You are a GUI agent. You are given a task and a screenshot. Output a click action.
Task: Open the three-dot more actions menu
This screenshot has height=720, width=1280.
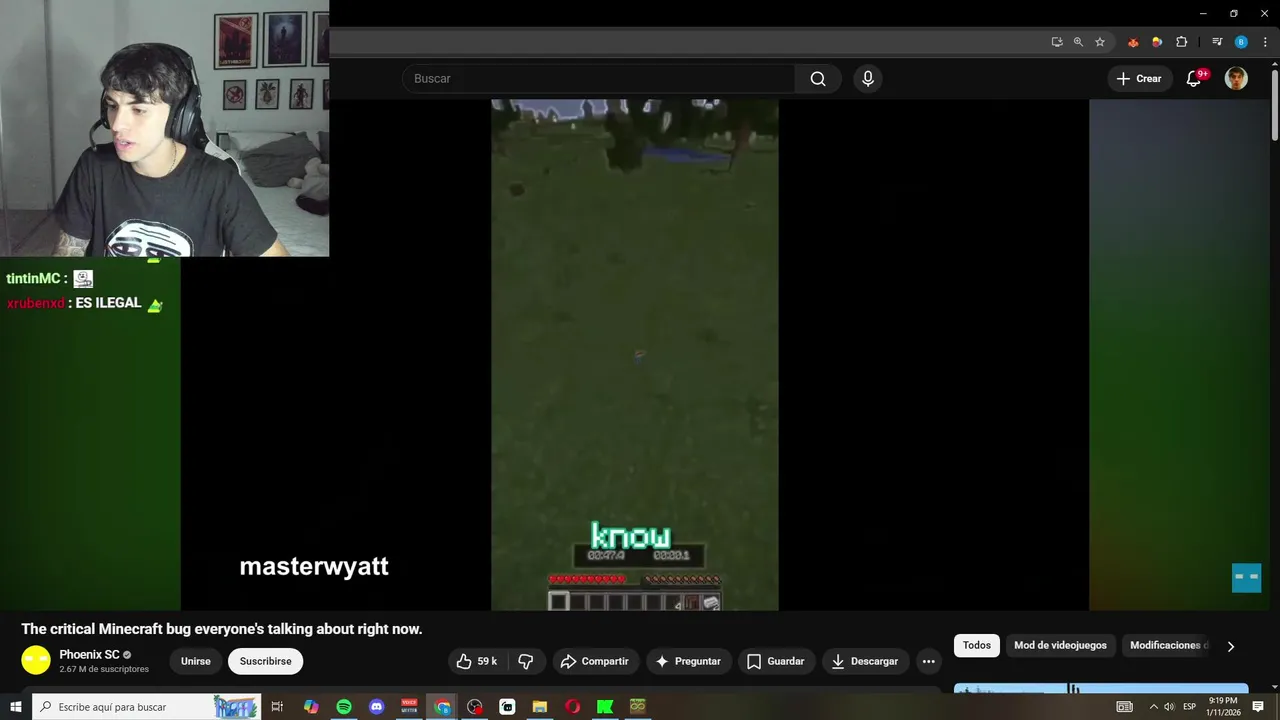(x=929, y=661)
